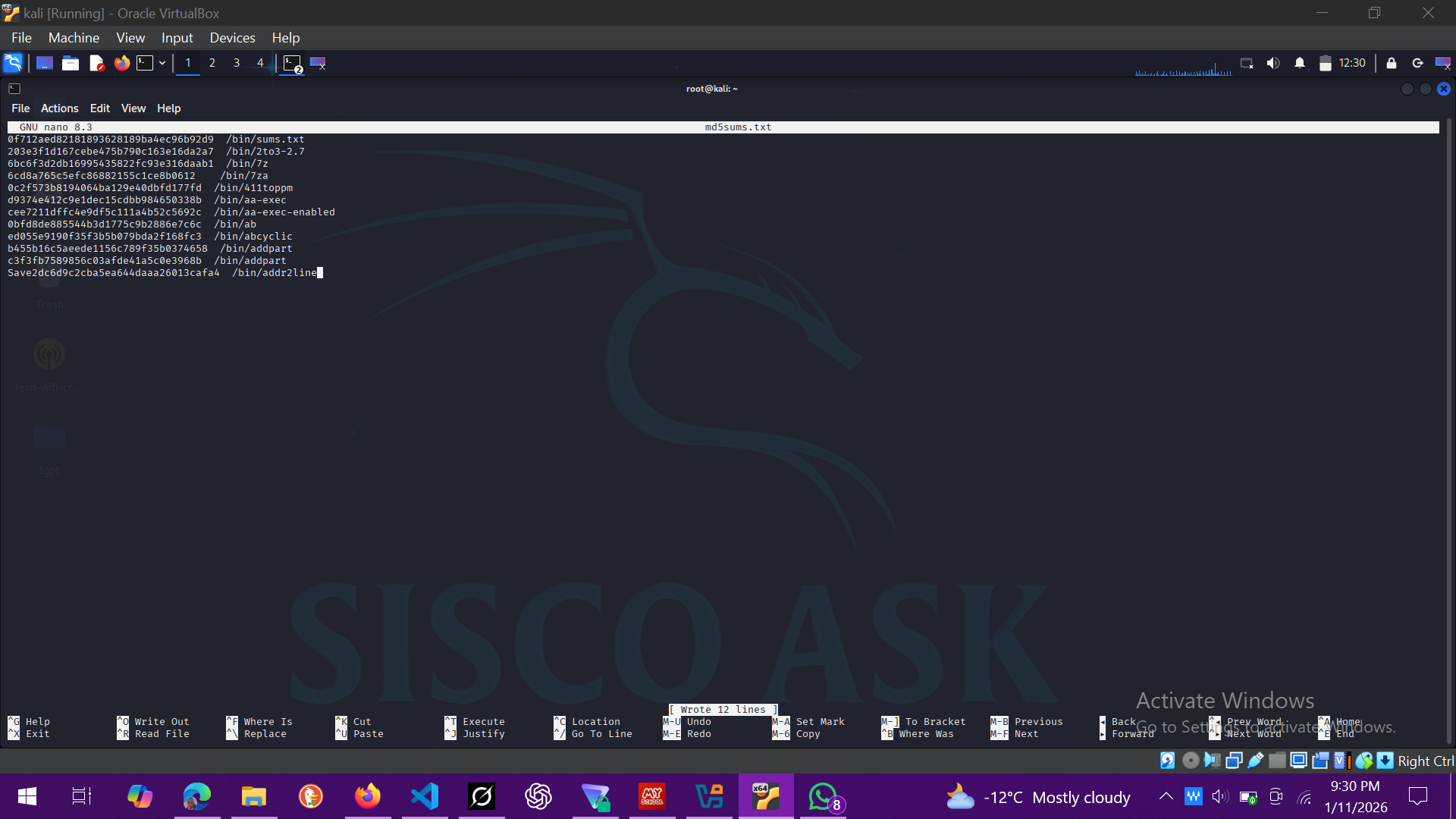Open Kali notifications bell icon

(1300, 63)
